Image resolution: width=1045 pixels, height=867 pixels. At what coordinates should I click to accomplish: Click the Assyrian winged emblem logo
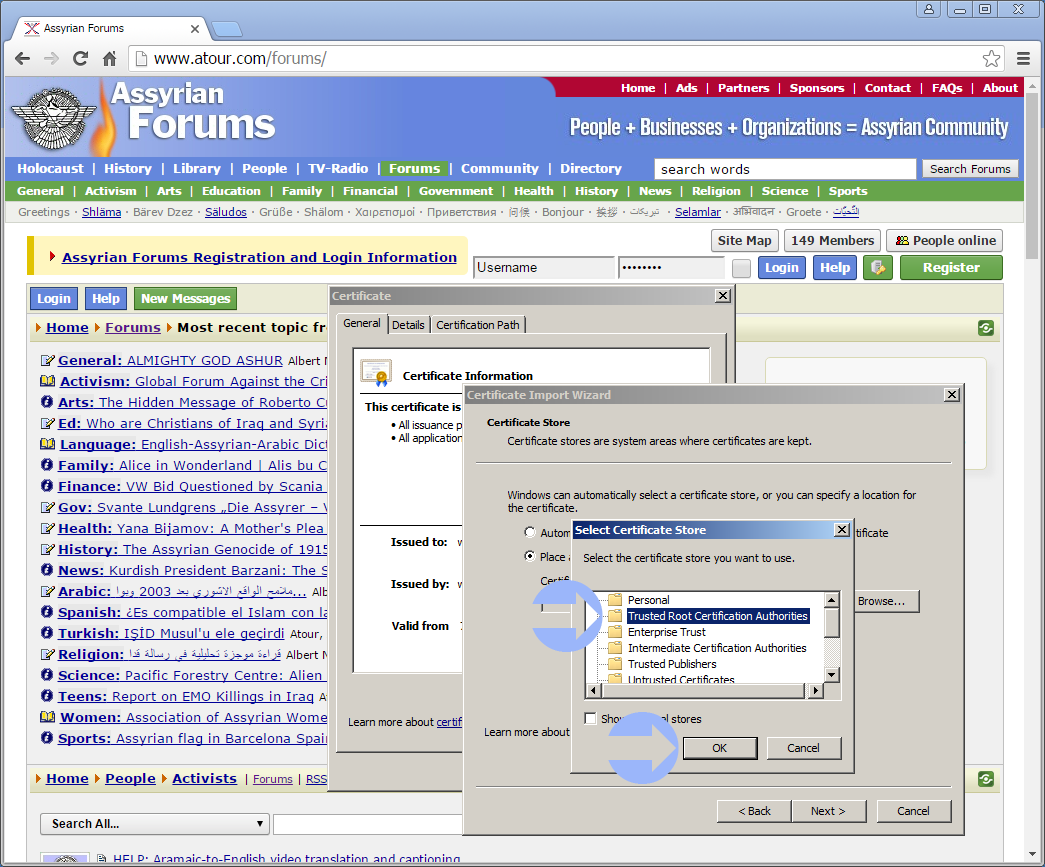click(x=53, y=119)
